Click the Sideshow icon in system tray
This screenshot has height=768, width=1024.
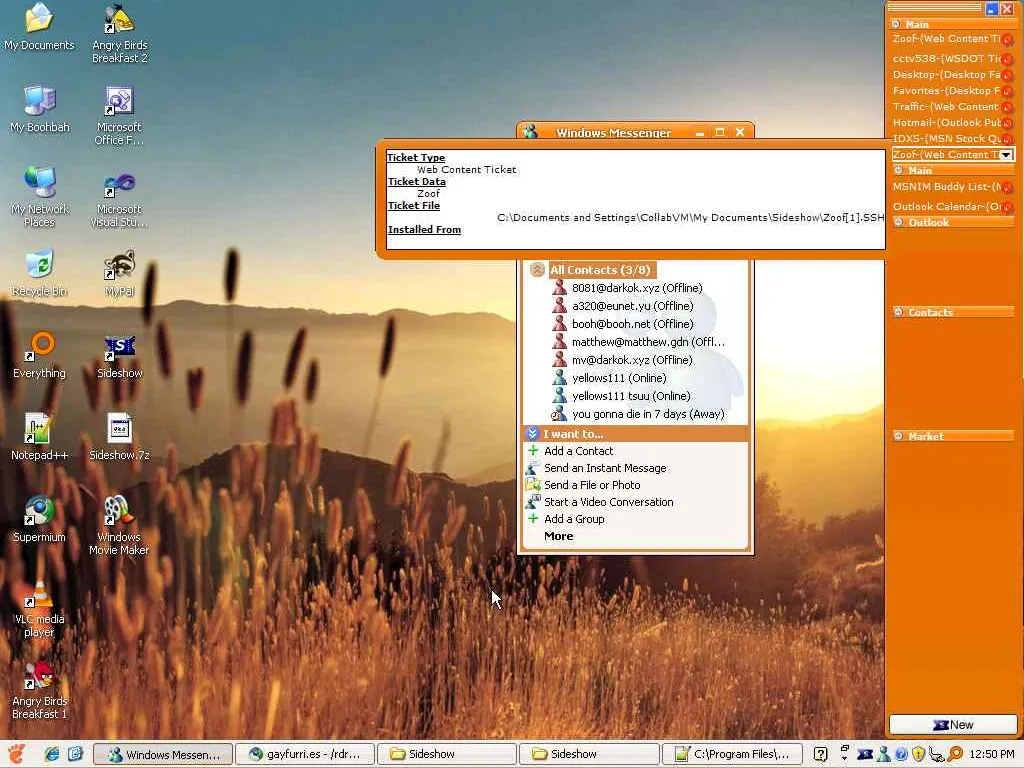[865, 754]
